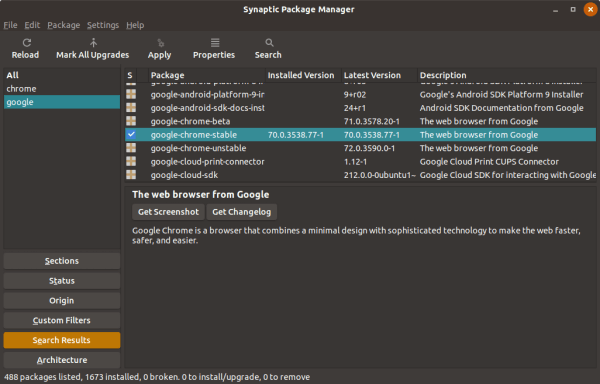The height and width of the screenshot is (384, 600).
Task: Select the google-chrome-unstable package name
Action: coord(198,148)
